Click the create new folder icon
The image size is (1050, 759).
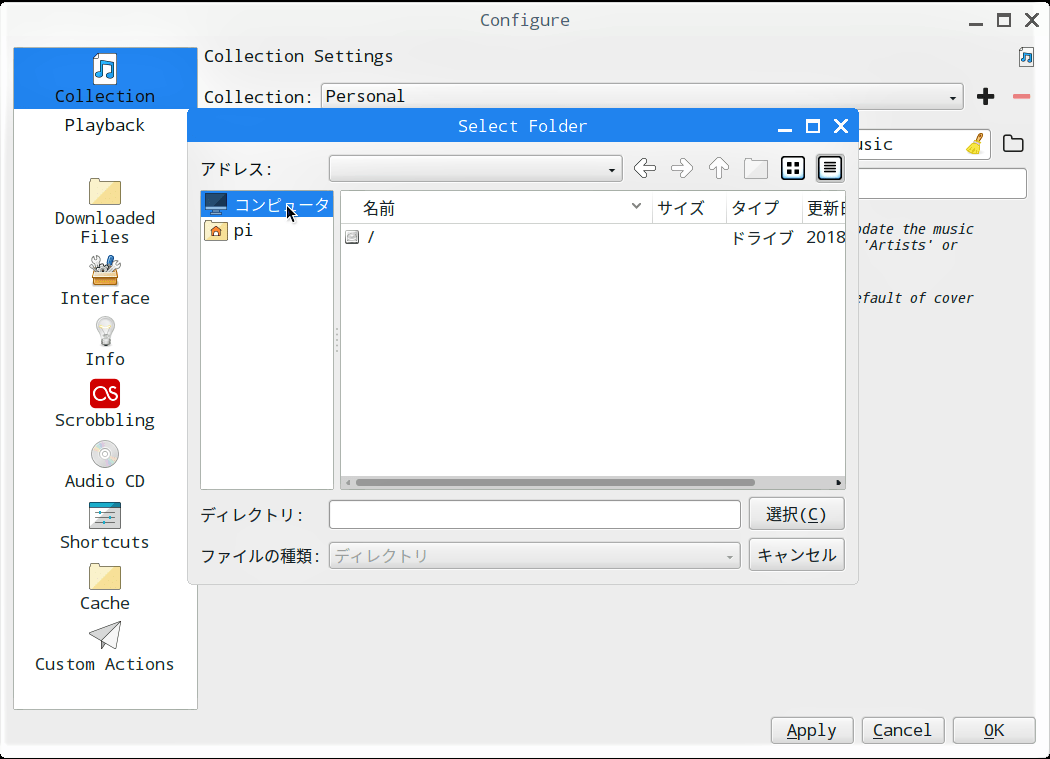pos(756,168)
